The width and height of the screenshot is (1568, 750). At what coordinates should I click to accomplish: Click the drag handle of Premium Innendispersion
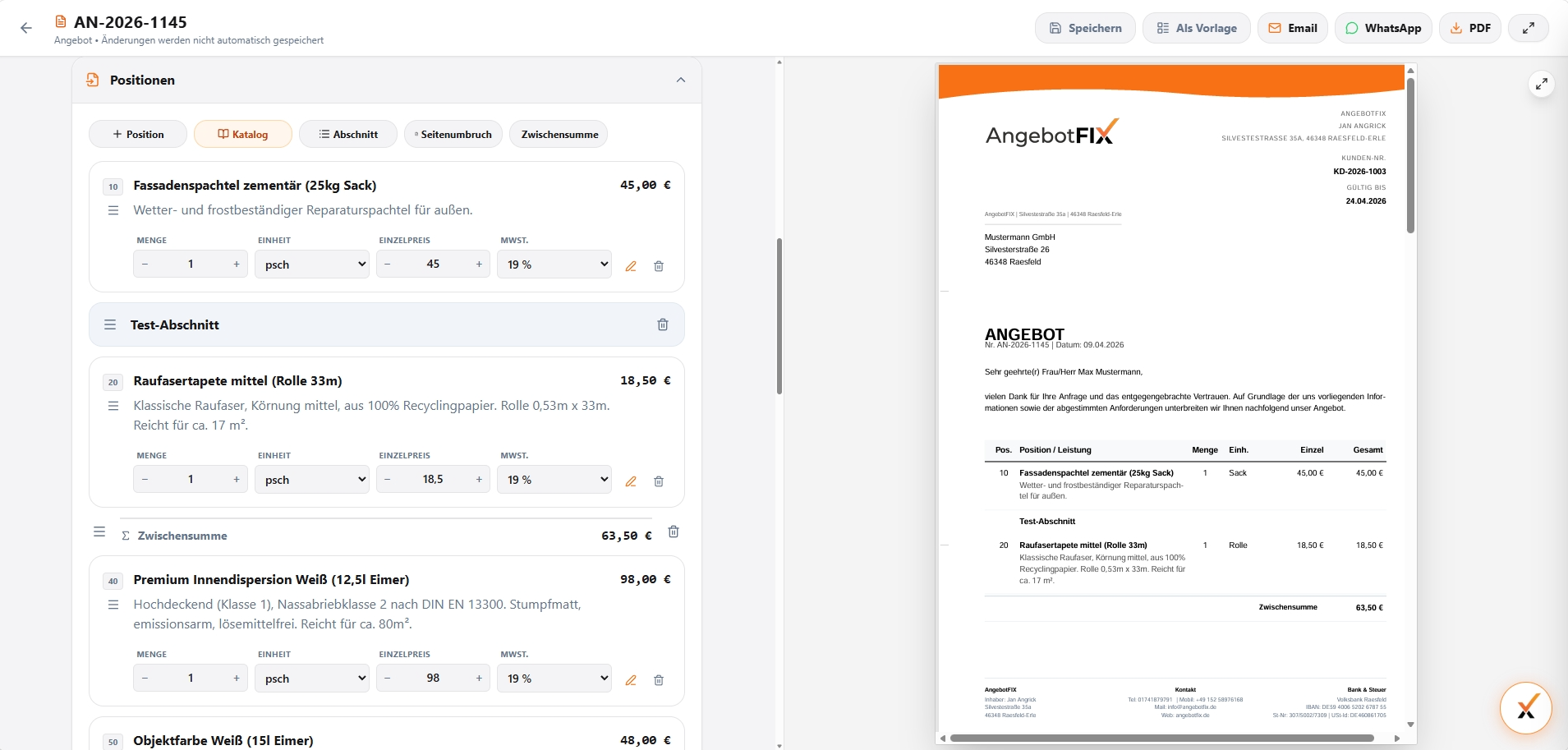(113, 605)
